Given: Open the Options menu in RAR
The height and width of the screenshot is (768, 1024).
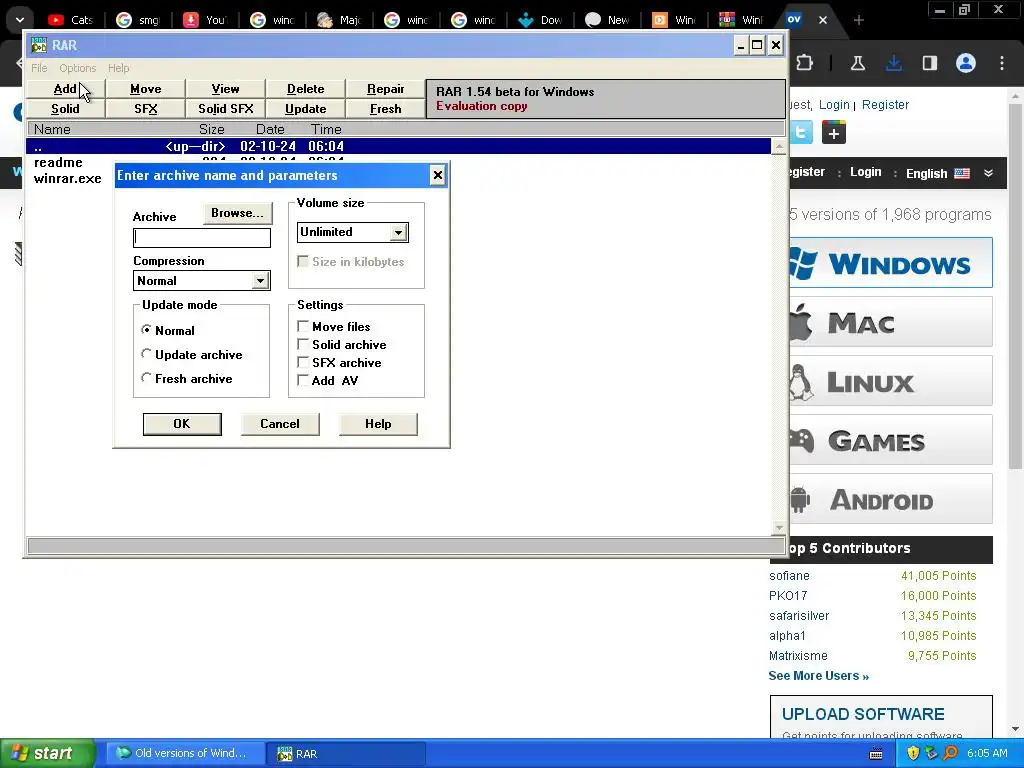Looking at the screenshot, I should coord(78,68).
